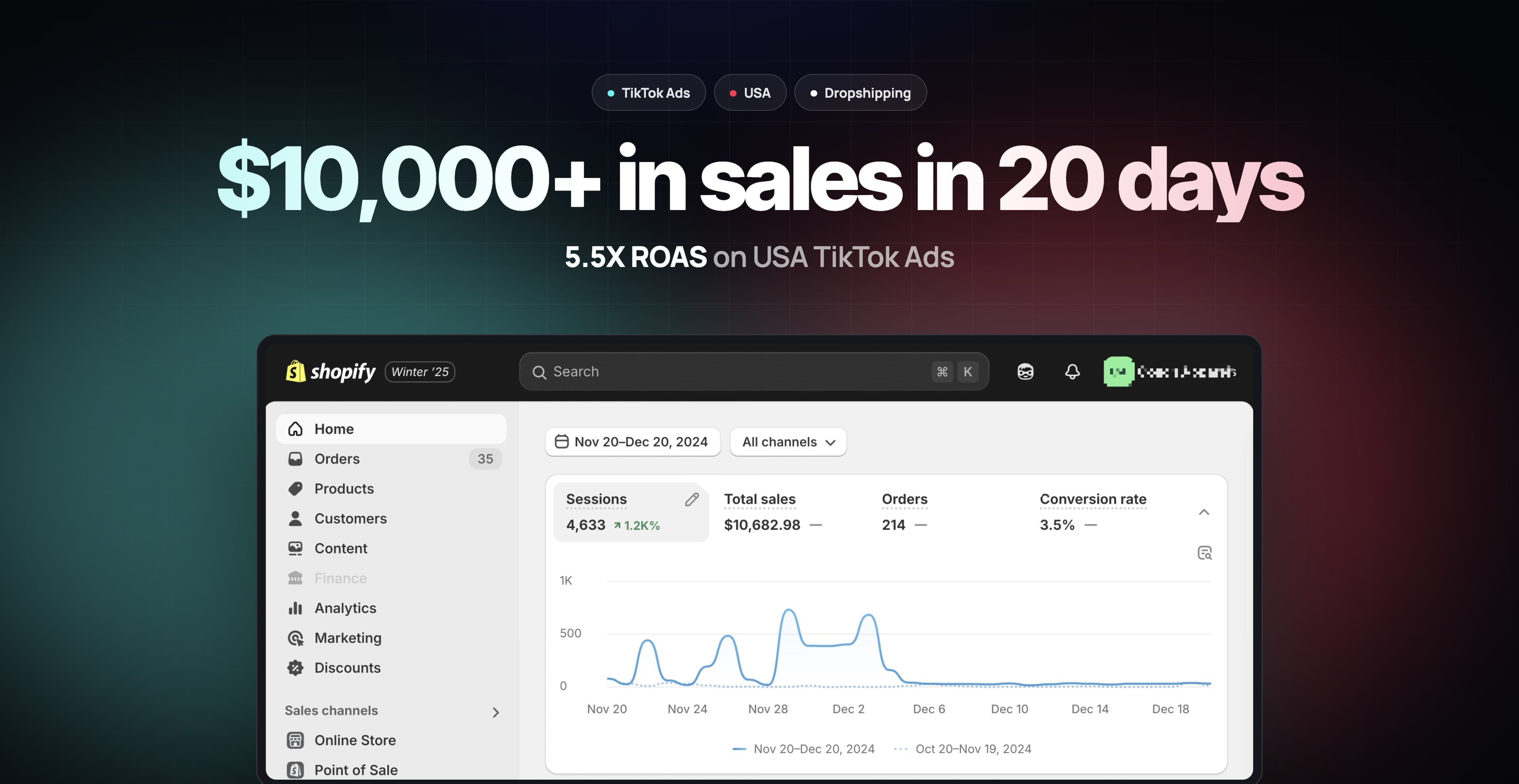Select the Orders metric
Screen dimensions: 1519x784
905,499
